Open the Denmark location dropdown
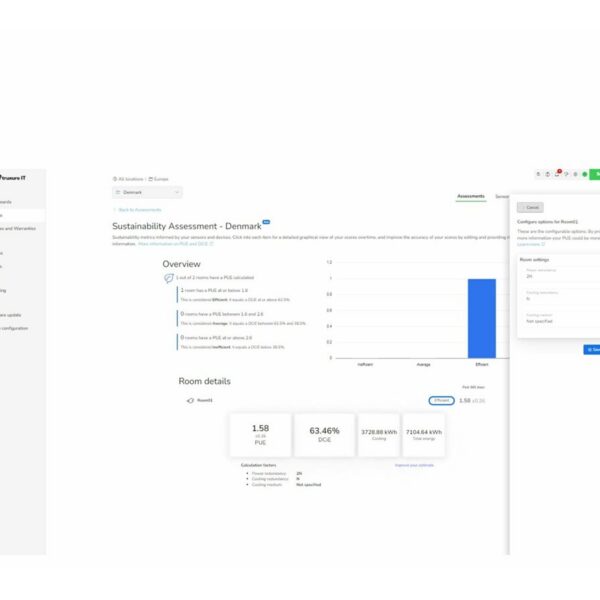 (147, 192)
